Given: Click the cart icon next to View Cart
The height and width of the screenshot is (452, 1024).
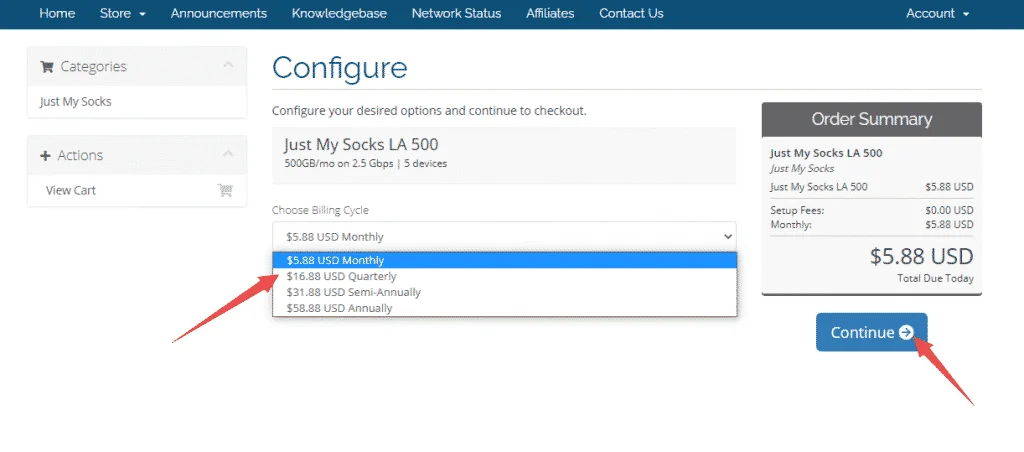Looking at the screenshot, I should [225, 190].
